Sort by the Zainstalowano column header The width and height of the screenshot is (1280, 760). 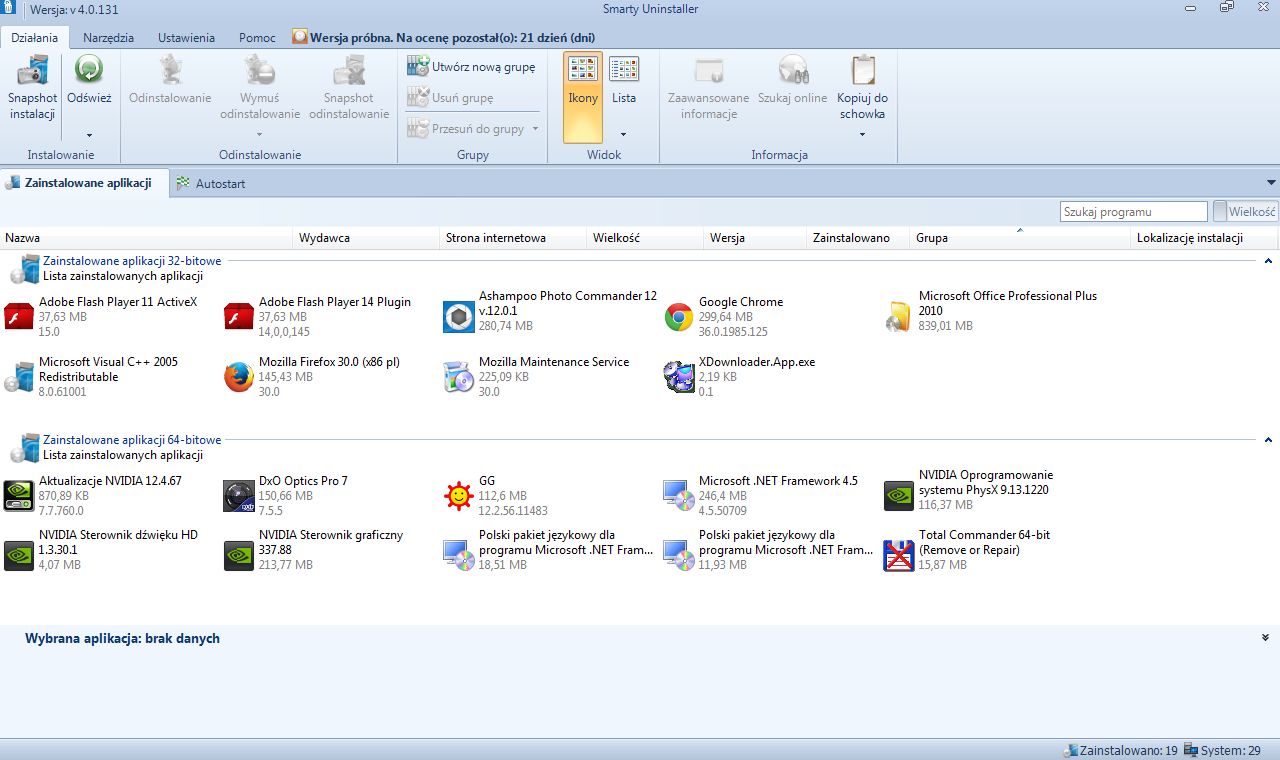click(x=859, y=238)
